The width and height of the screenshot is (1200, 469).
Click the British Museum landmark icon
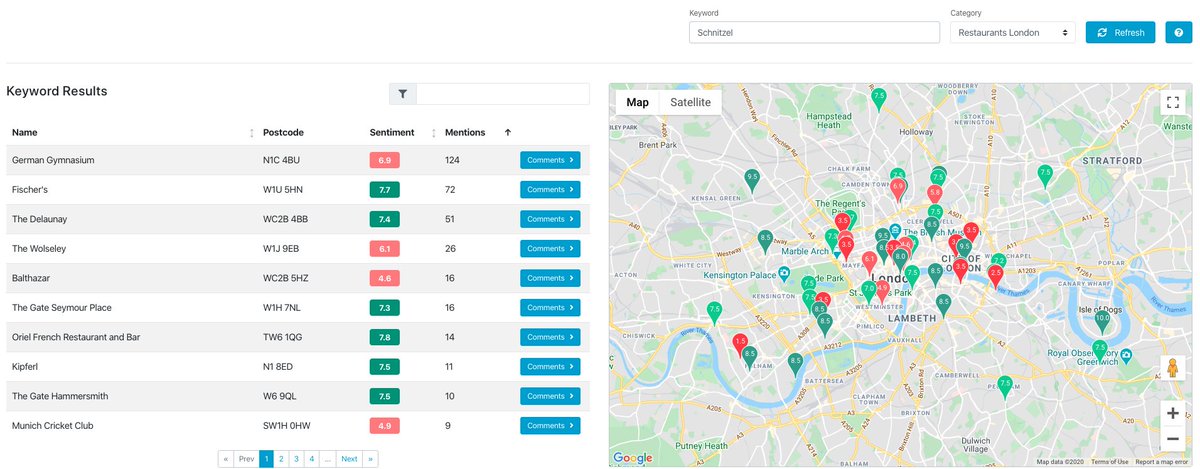(x=895, y=230)
